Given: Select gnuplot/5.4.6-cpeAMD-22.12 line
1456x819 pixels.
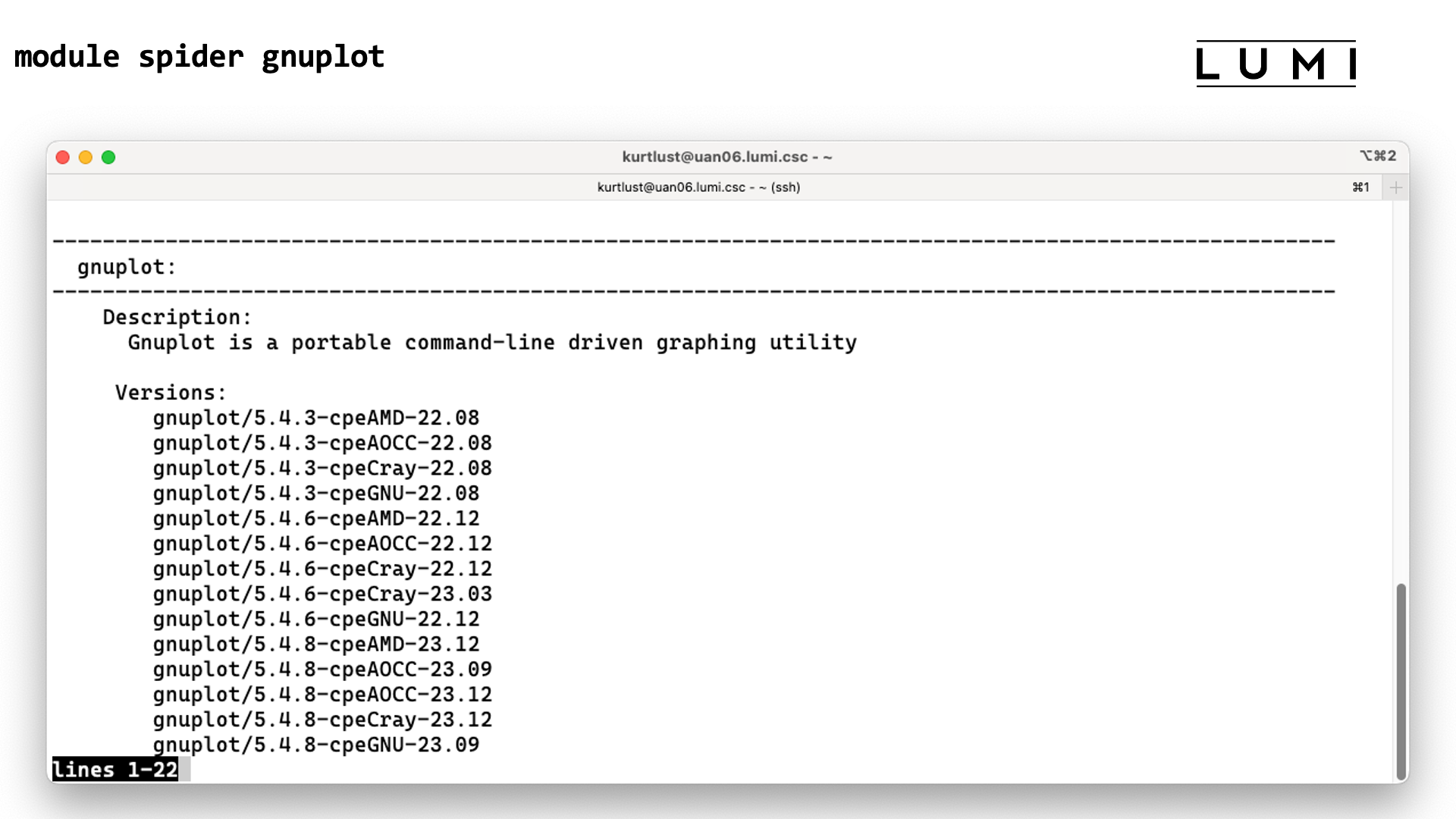Looking at the screenshot, I should (316, 519).
